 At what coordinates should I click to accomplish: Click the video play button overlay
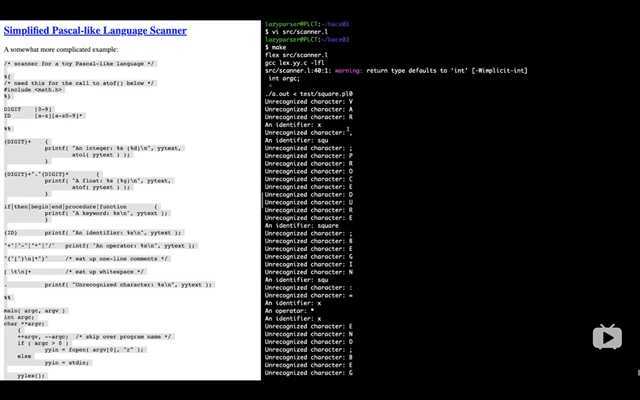(607, 337)
